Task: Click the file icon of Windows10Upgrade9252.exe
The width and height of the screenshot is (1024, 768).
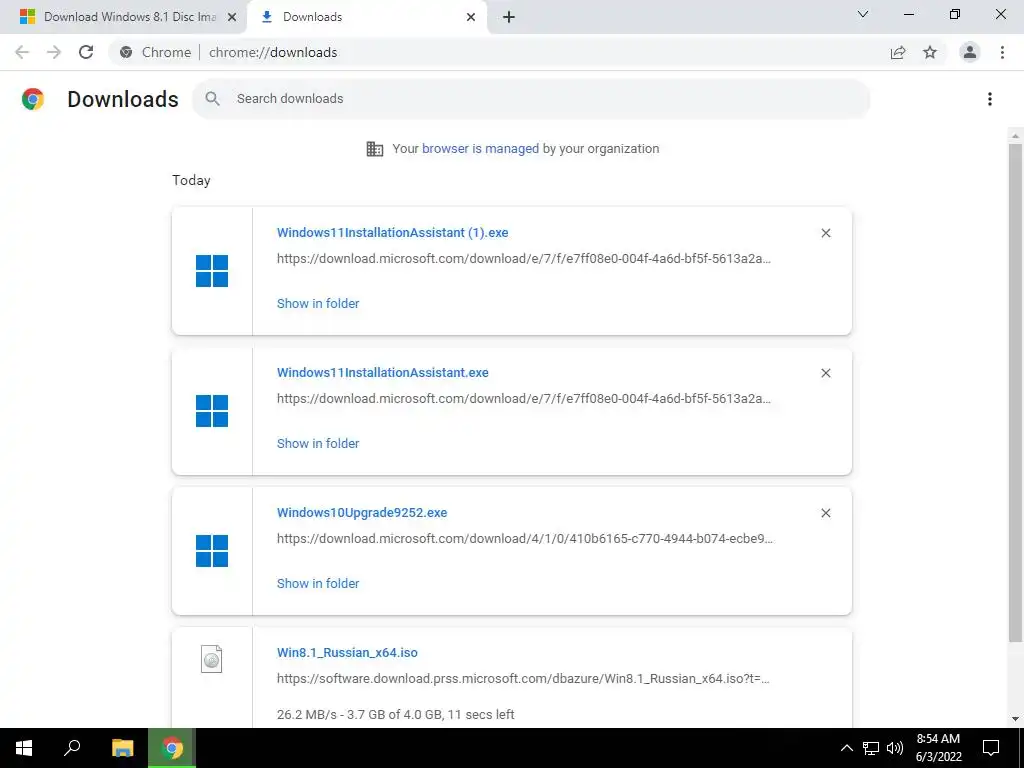Action: tap(212, 551)
